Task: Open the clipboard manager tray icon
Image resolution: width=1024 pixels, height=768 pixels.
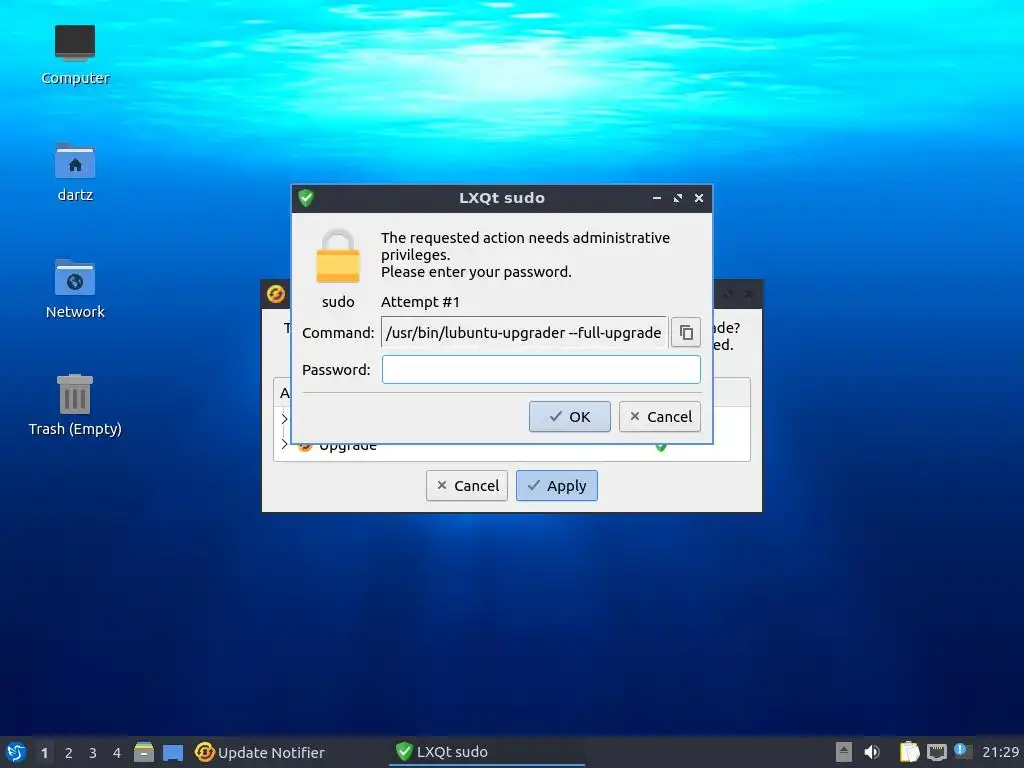Action: click(x=909, y=752)
